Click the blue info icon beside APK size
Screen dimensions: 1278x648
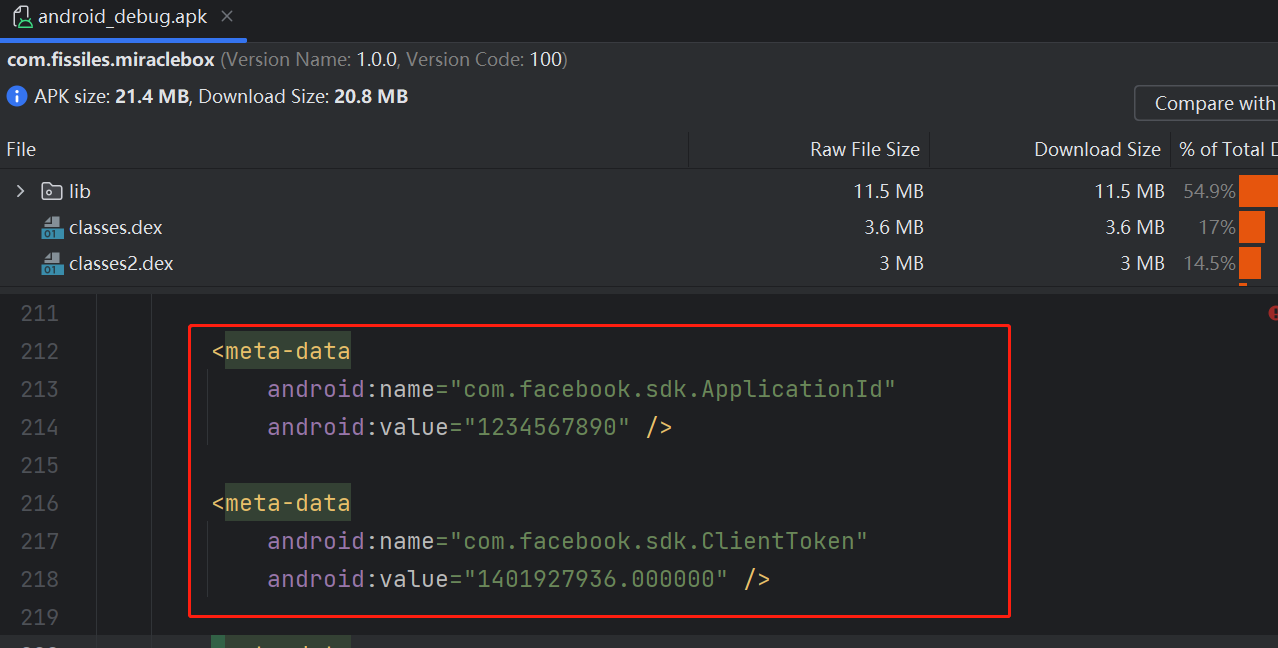(x=17, y=97)
